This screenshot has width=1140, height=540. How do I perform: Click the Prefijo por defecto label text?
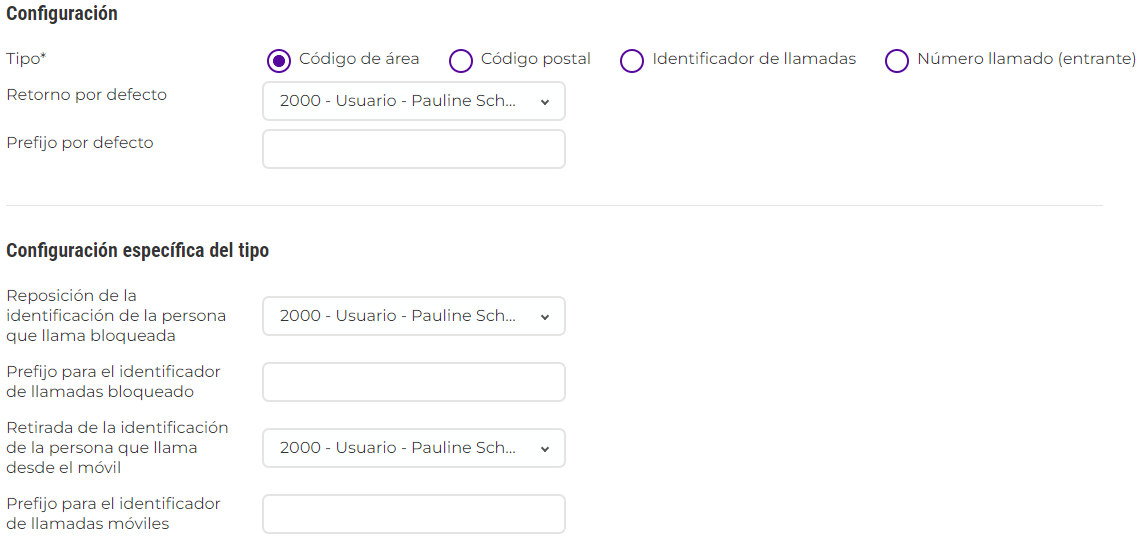[x=80, y=143]
